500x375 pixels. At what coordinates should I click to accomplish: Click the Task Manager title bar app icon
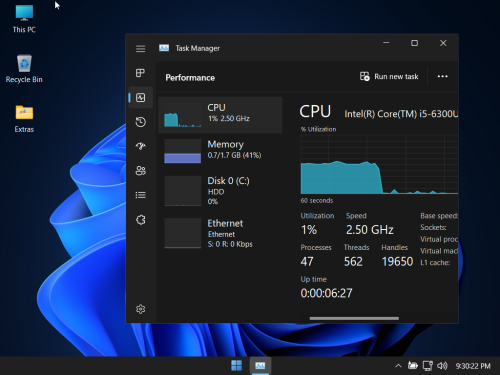coord(164,48)
